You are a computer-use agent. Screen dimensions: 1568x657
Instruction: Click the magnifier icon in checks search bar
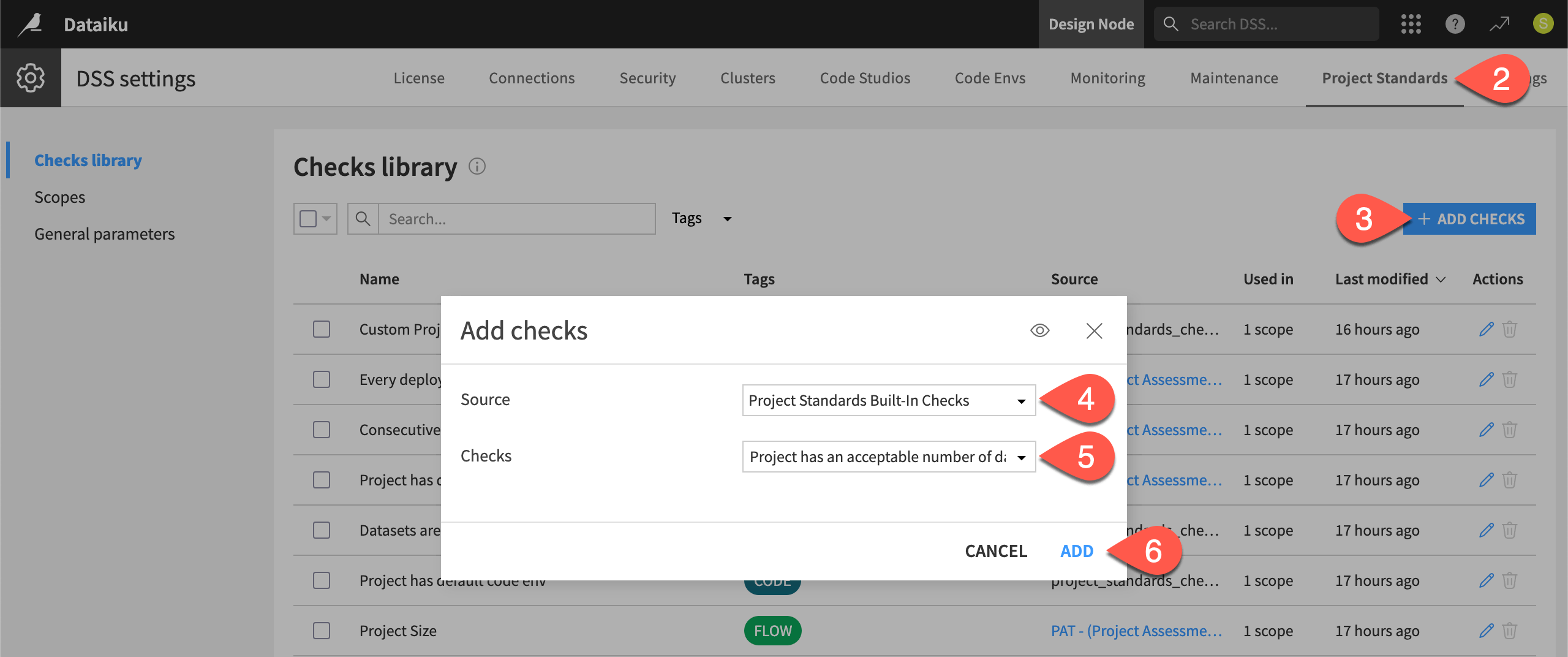(x=363, y=218)
